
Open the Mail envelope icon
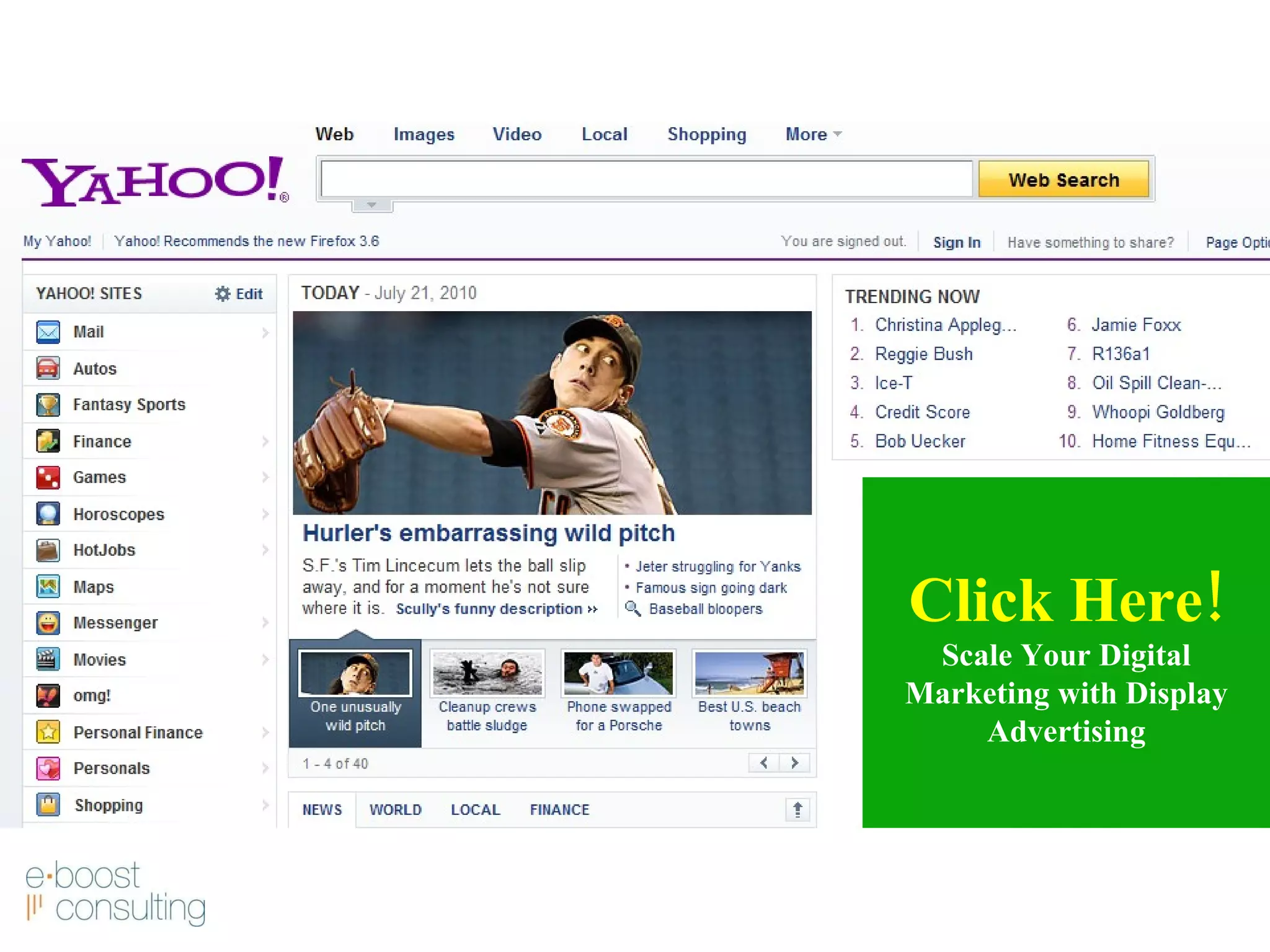pos(48,332)
